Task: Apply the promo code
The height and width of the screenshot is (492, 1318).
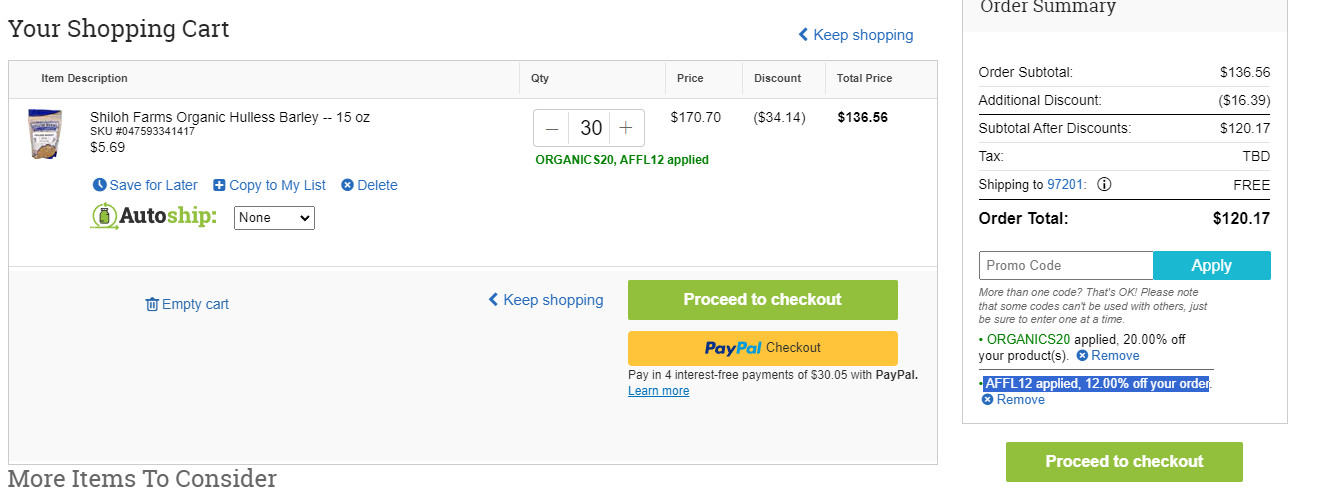Action: click(x=1212, y=266)
